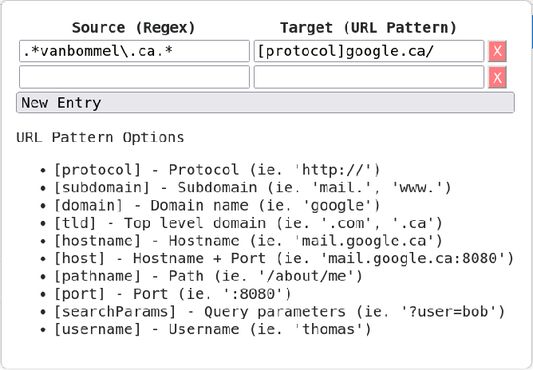533x370 pixels.
Task: Select the [pathname] option description
Action: pos(208,276)
